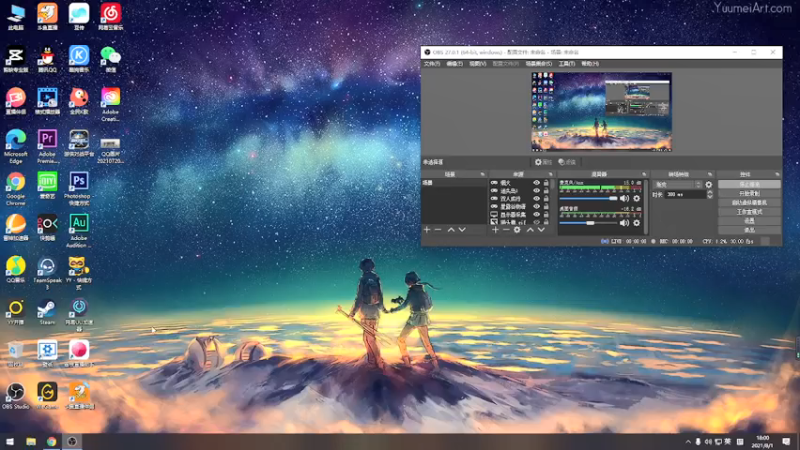The width and height of the screenshot is (800, 450).
Task: Click the transition duration 300 ms field
Action: 685,194
